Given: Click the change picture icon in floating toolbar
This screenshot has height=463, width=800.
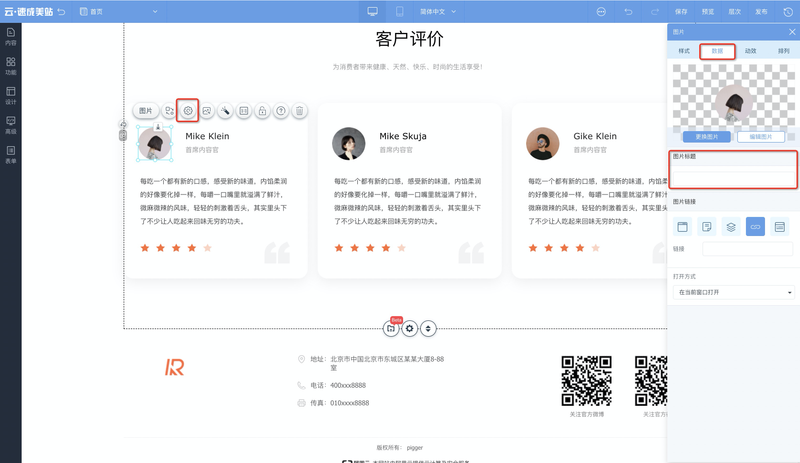Looking at the screenshot, I should pyautogui.click(x=207, y=111).
